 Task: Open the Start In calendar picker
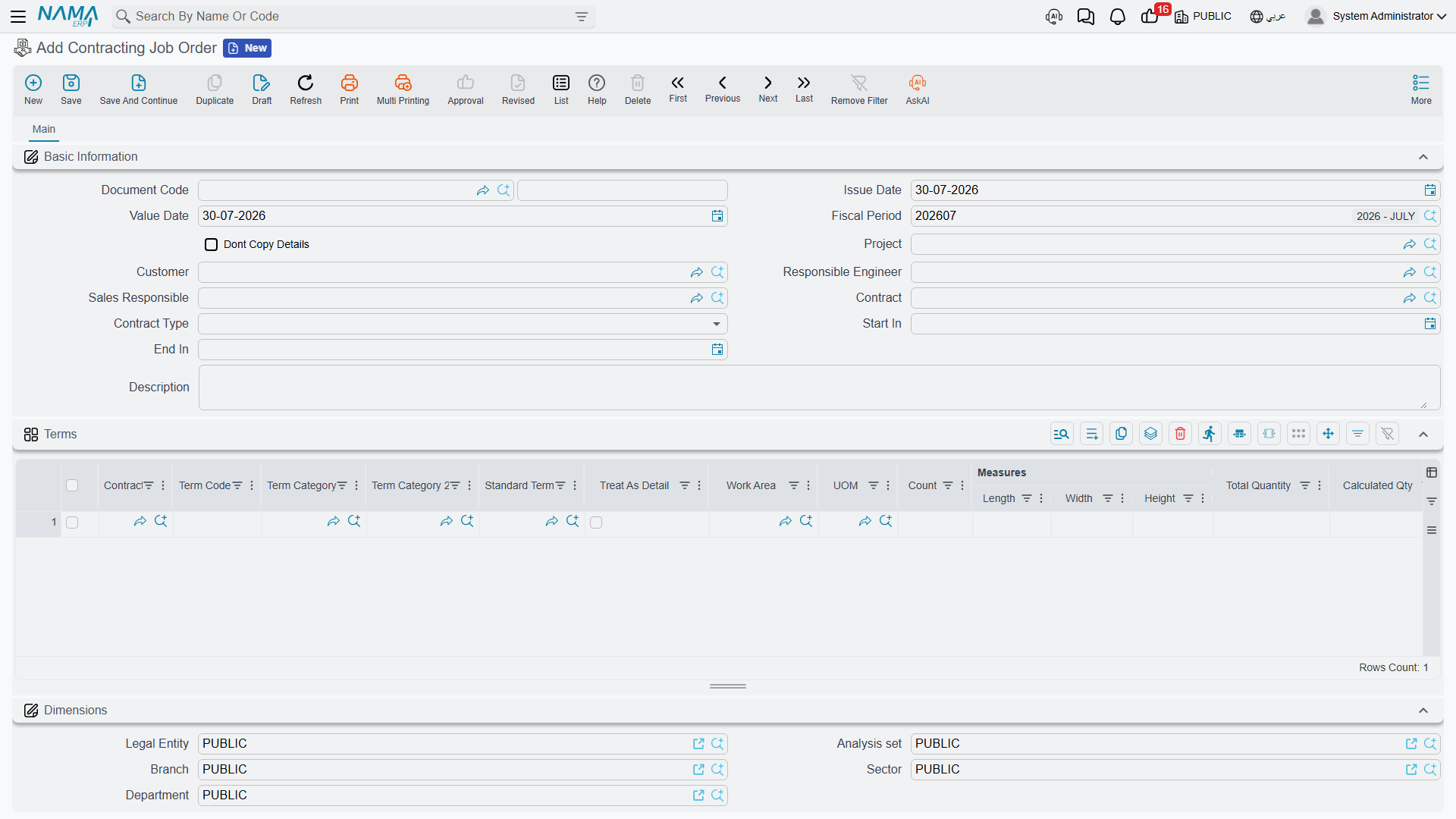[1430, 324]
